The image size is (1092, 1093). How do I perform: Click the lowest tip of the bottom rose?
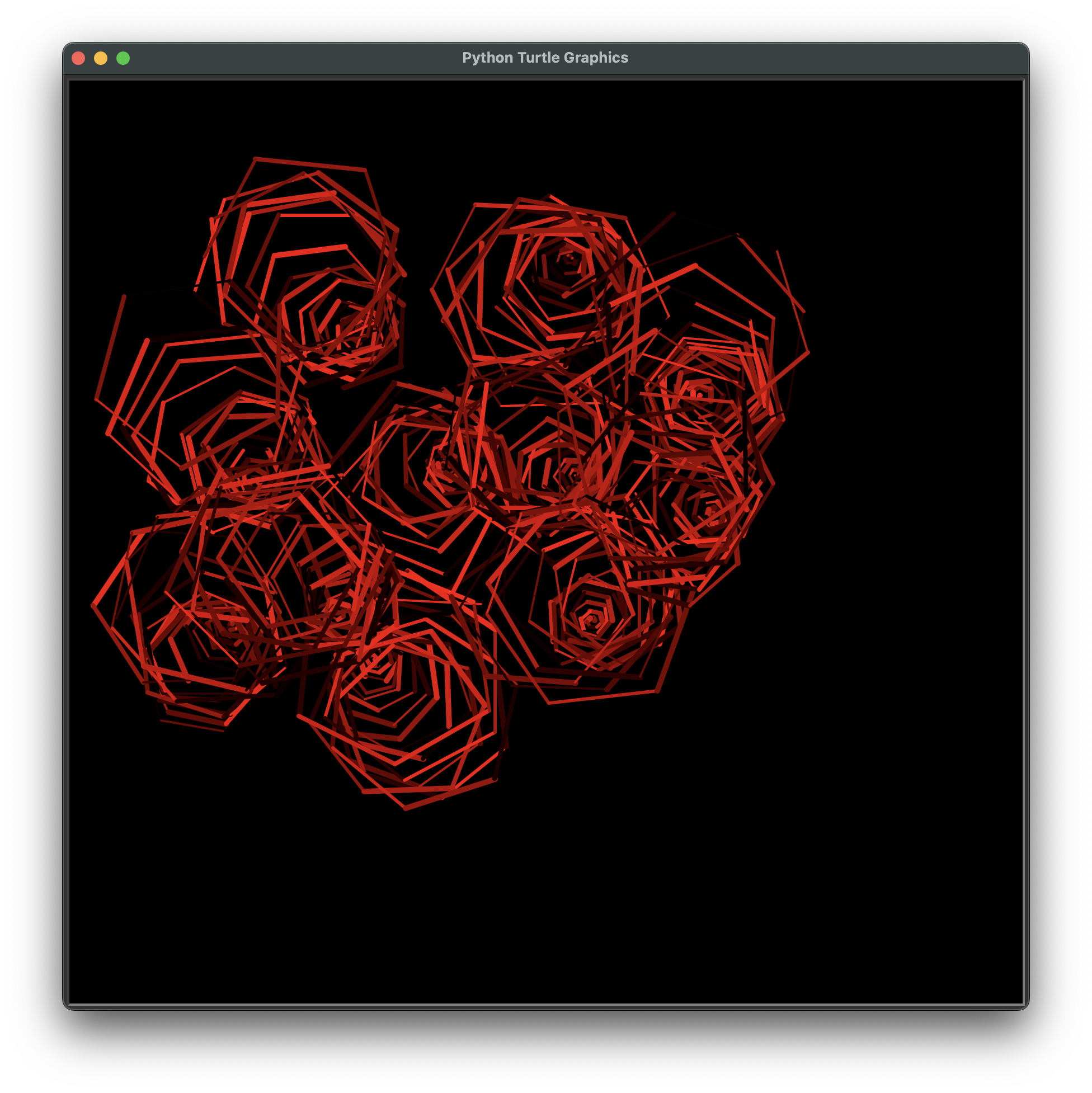click(x=406, y=809)
